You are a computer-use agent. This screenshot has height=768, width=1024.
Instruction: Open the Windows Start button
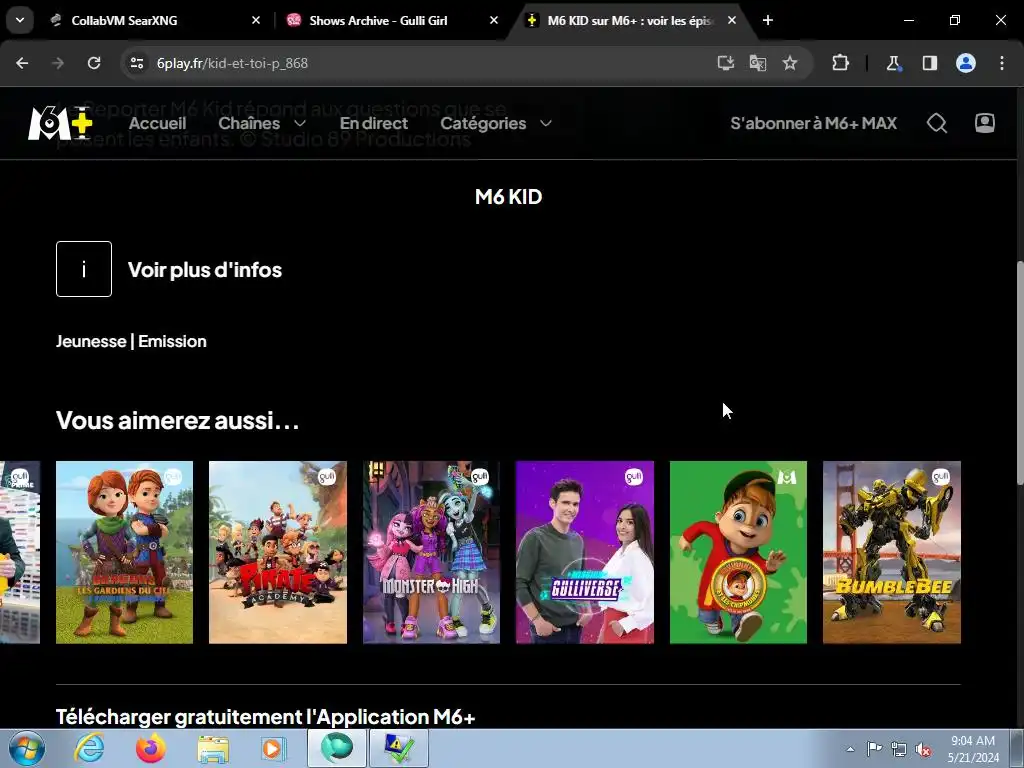[26, 748]
